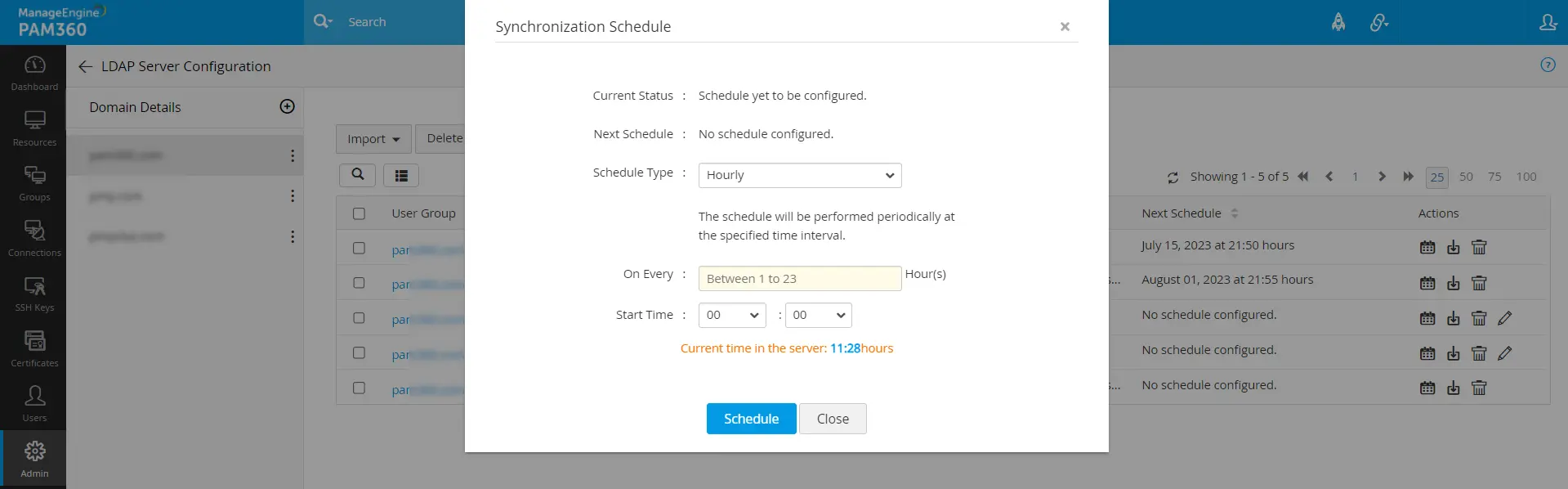Tick the last visible row checkbox
1568x489 pixels.
point(360,387)
